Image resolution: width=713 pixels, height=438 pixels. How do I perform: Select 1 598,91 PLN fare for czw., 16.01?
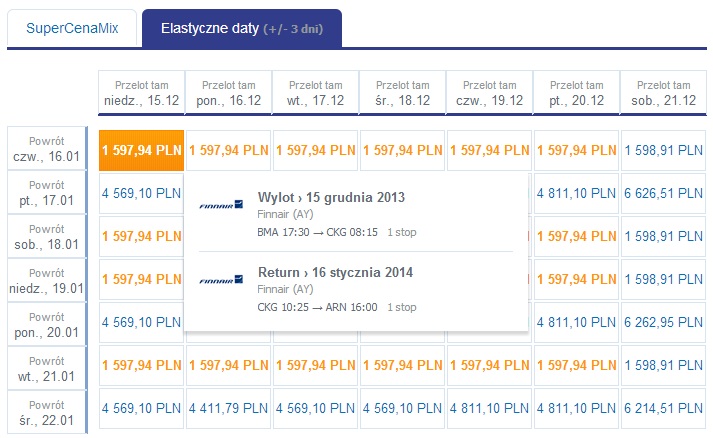pos(663,151)
